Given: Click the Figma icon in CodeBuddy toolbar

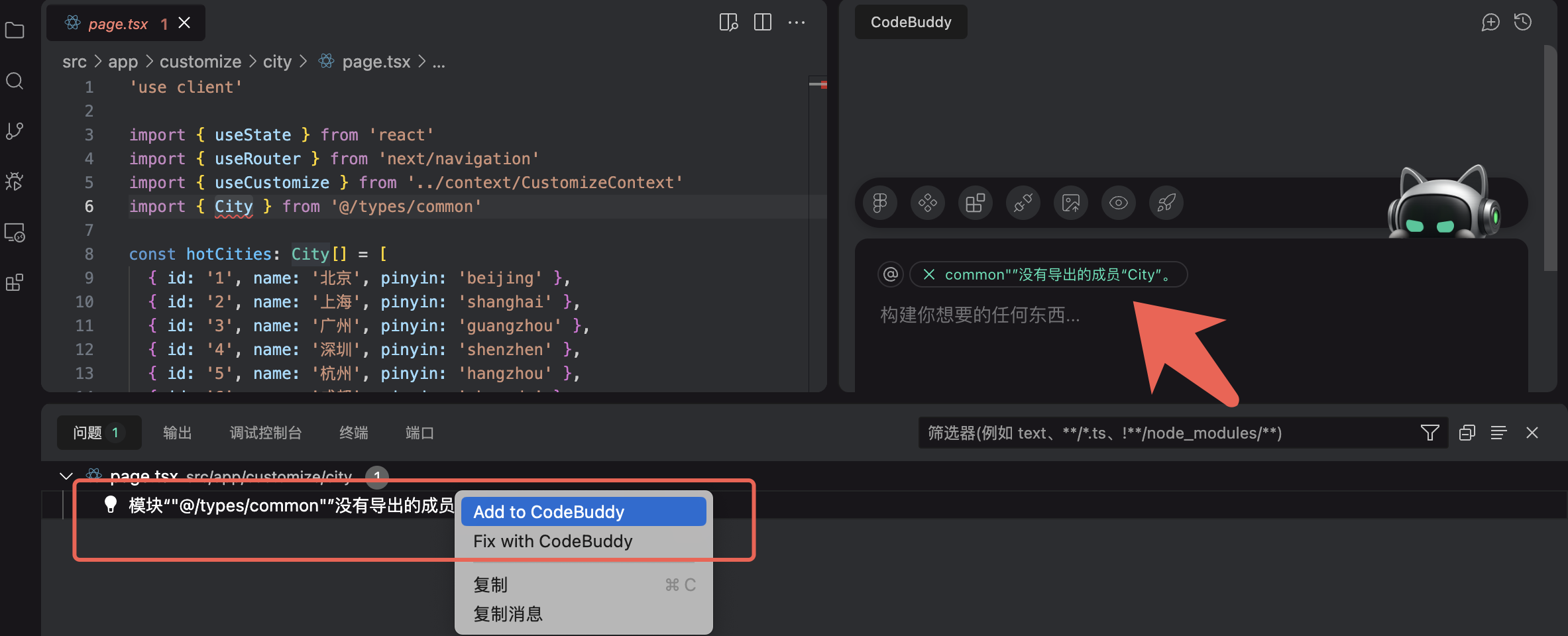Looking at the screenshot, I should (x=880, y=203).
